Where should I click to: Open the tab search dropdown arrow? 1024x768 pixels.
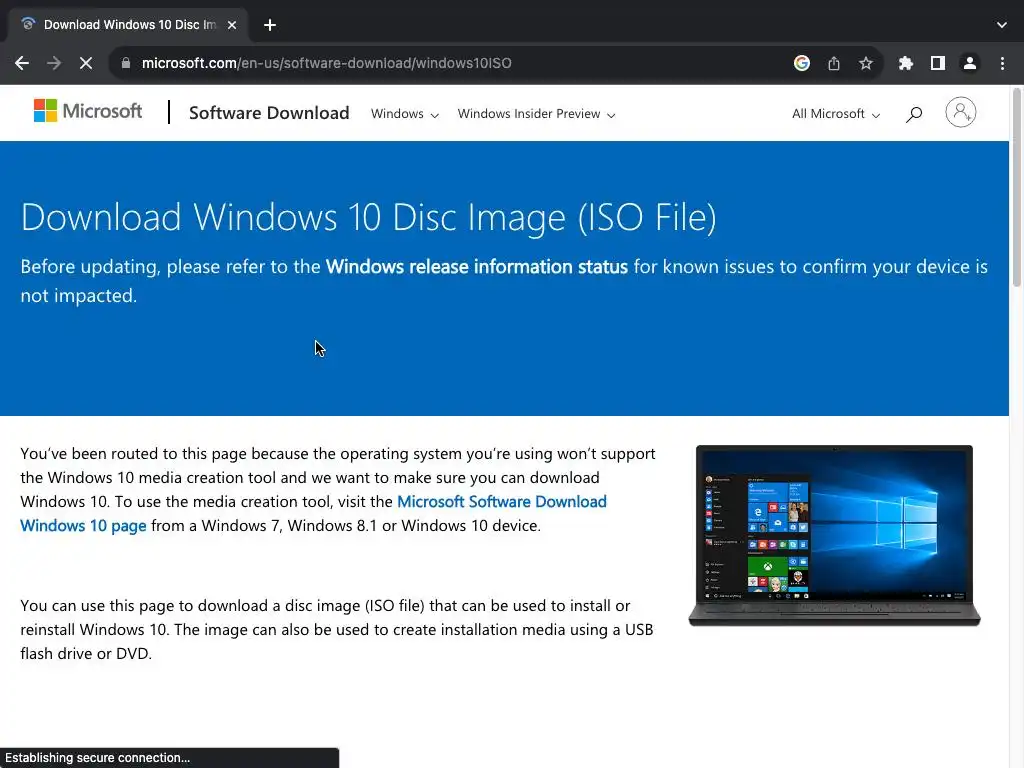tap(1001, 25)
